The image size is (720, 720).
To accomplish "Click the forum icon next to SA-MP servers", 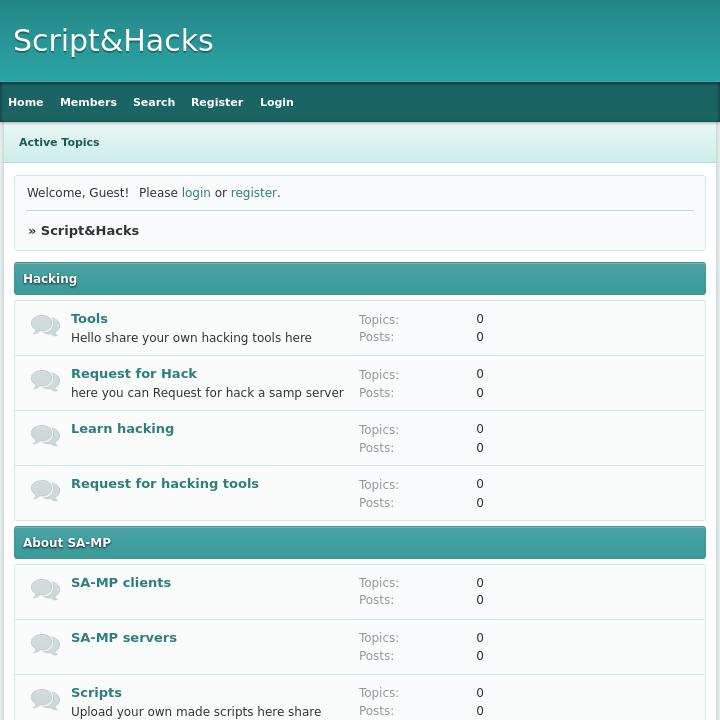I will (45, 645).
